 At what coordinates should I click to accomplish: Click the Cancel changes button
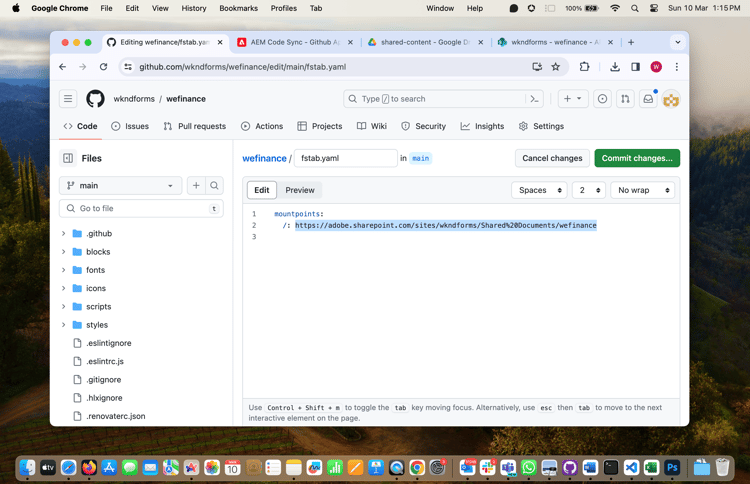click(552, 158)
